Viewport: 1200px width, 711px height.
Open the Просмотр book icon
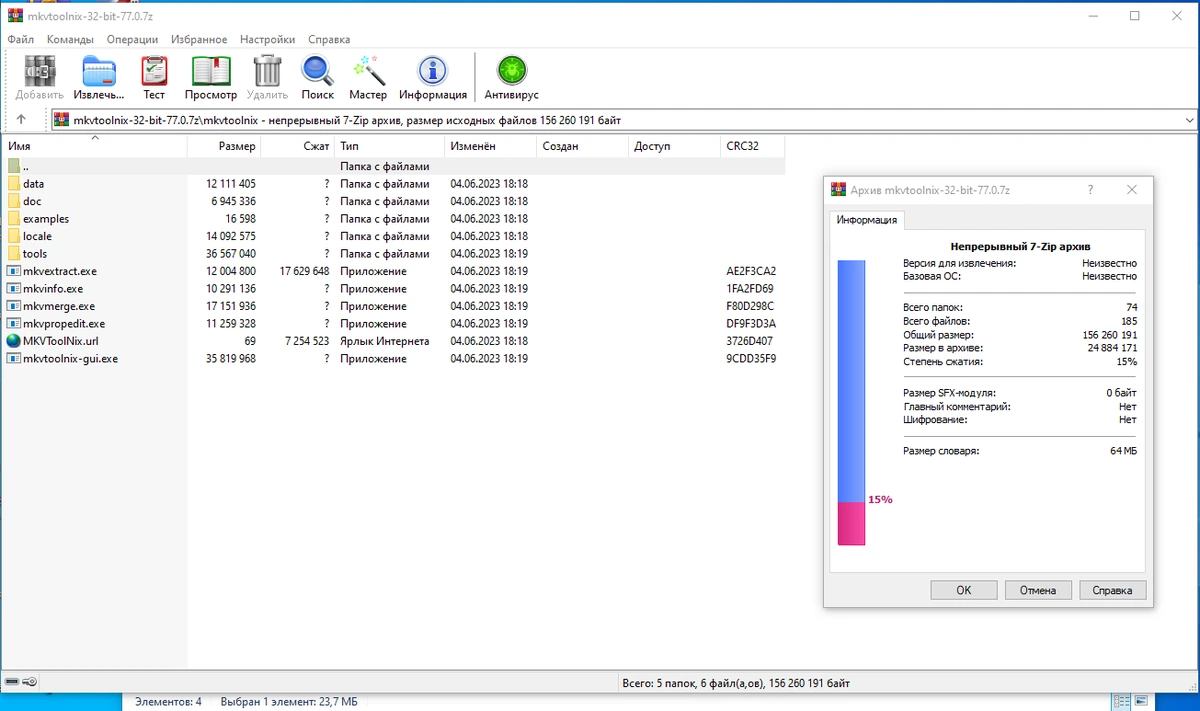click(211, 71)
